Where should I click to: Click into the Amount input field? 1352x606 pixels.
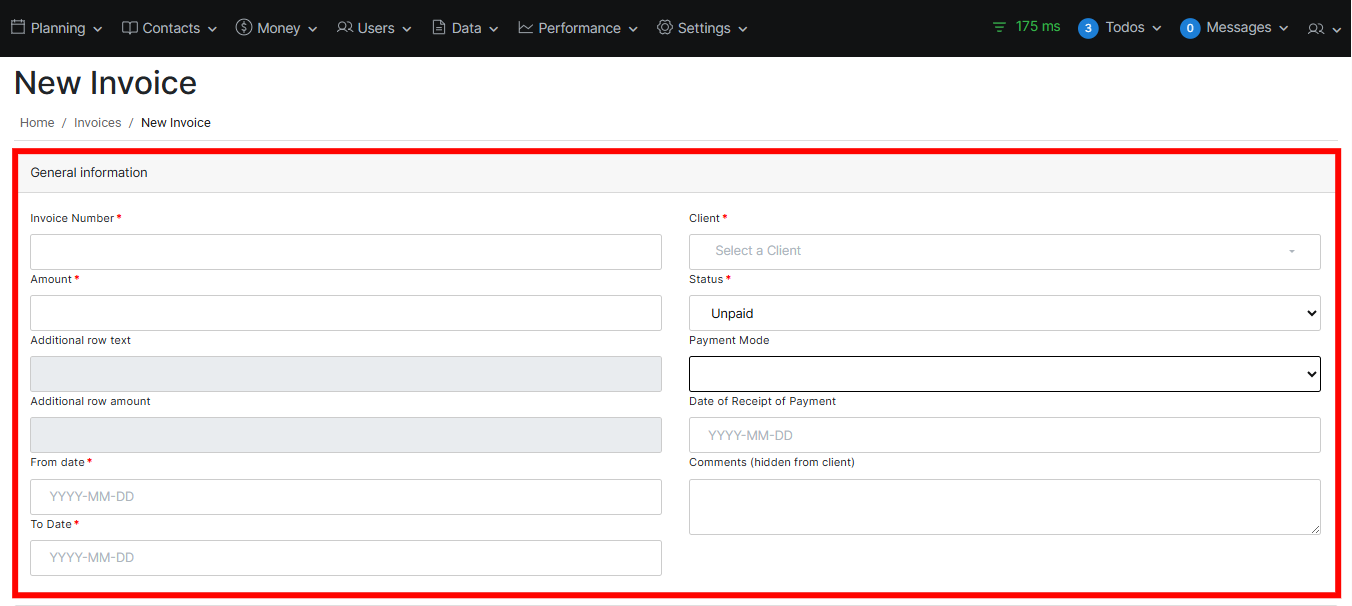click(346, 313)
